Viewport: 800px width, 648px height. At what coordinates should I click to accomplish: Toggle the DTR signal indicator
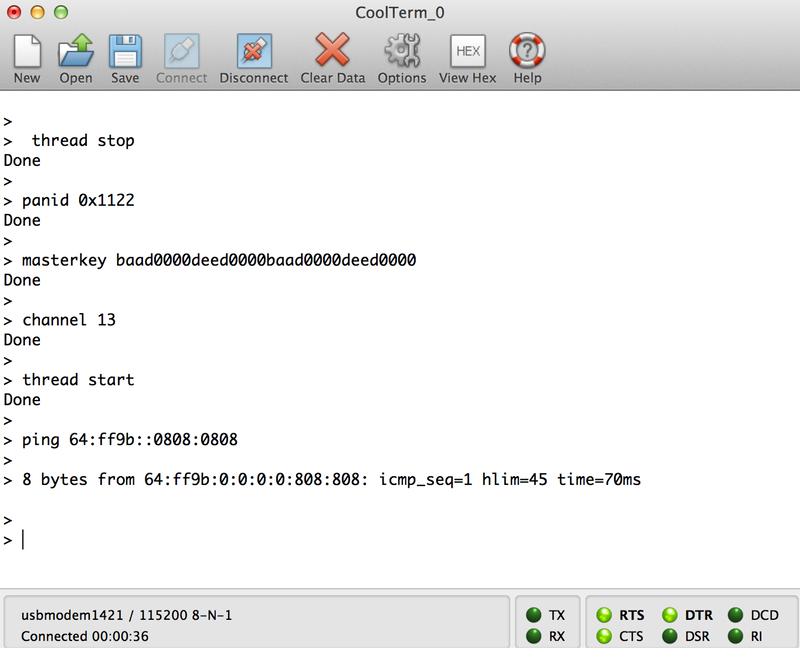click(x=670, y=615)
